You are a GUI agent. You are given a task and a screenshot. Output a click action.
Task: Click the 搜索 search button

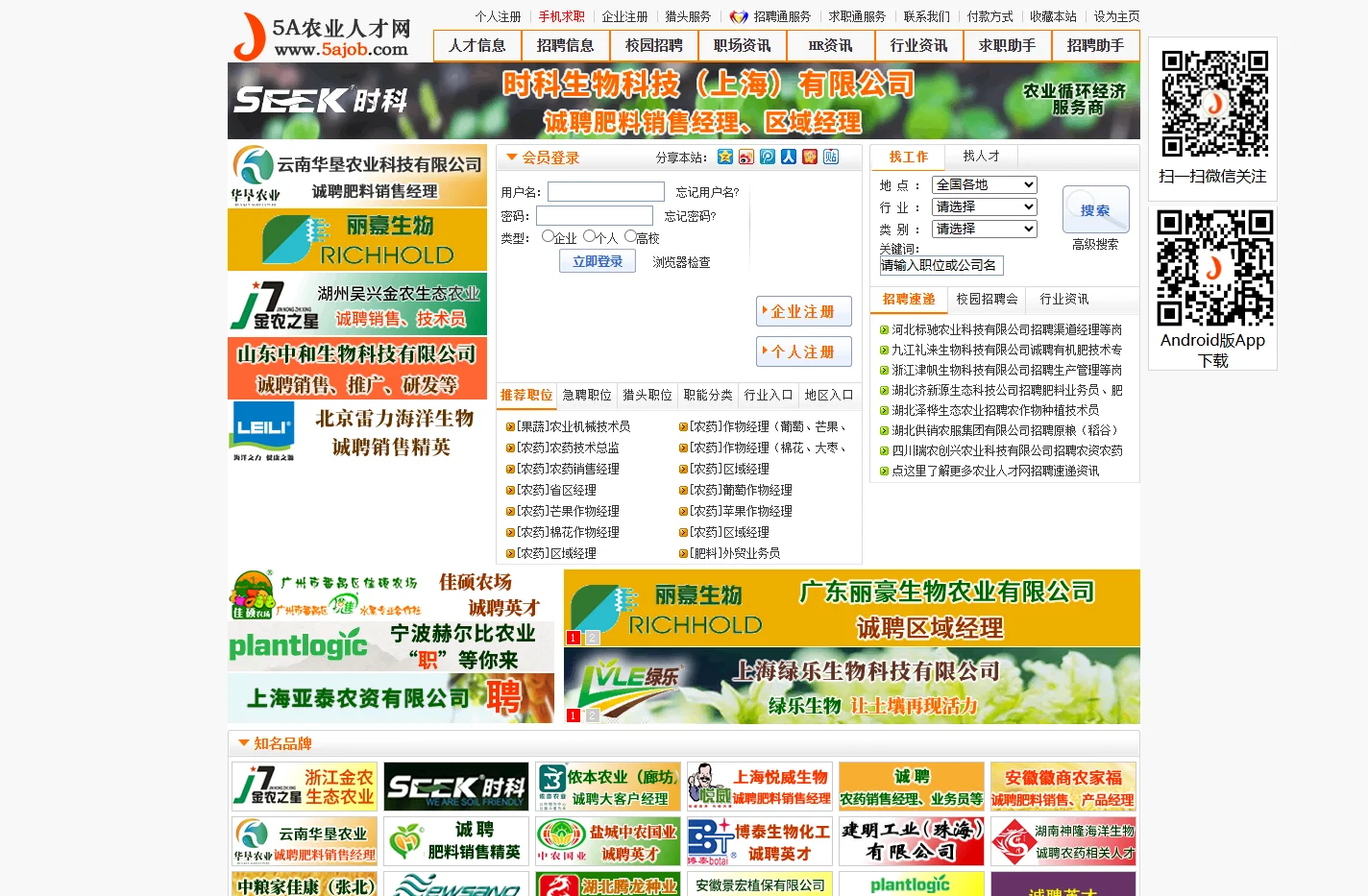click(x=1095, y=209)
